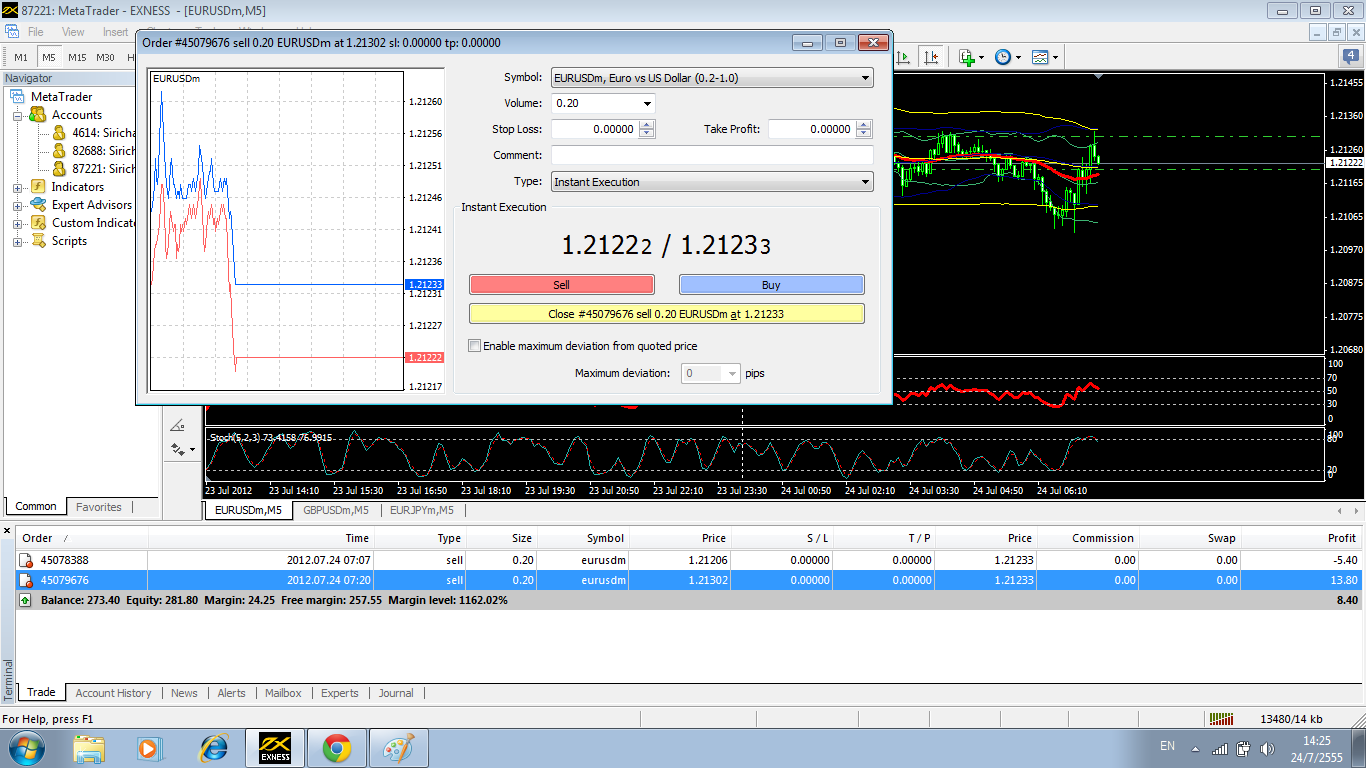1366x768 pixels.
Task: Open the Experts terminal tab
Action: coord(340,693)
